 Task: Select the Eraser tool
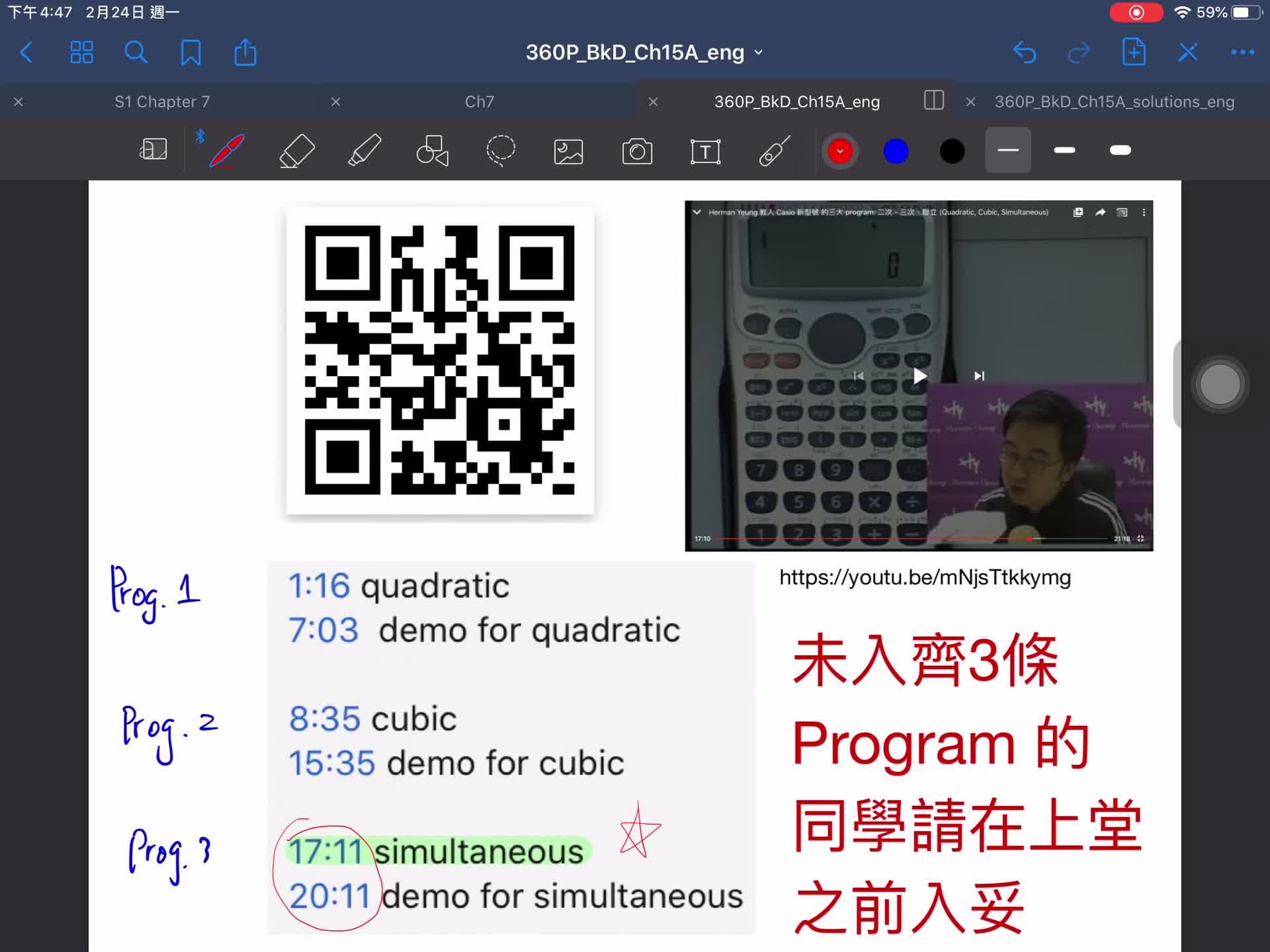tap(297, 151)
